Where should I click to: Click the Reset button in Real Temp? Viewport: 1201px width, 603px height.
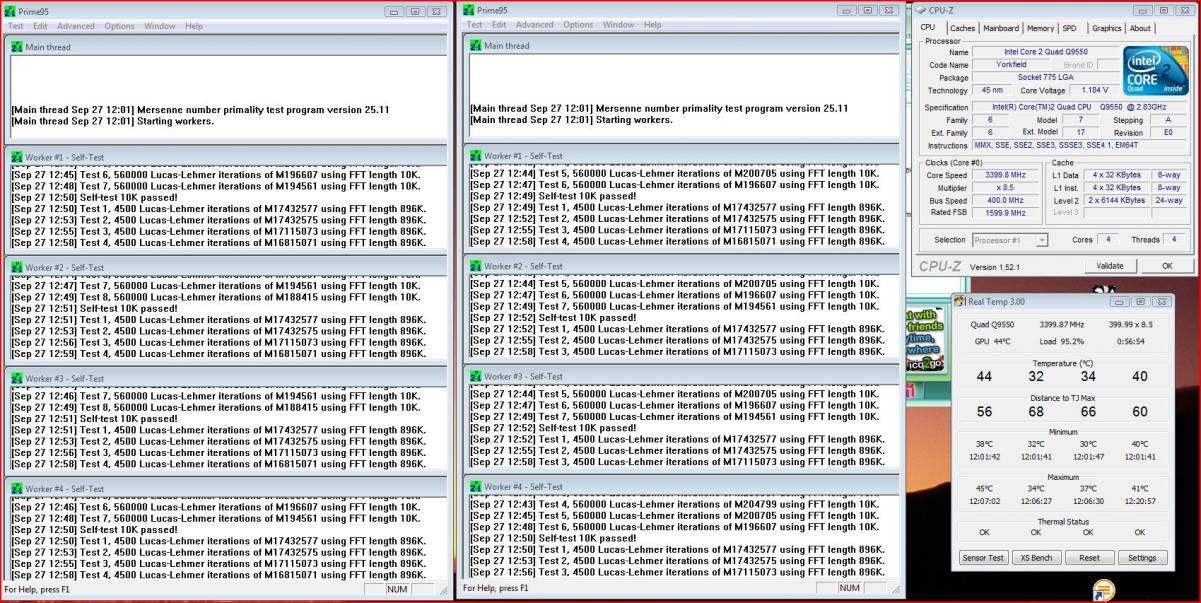point(1089,558)
